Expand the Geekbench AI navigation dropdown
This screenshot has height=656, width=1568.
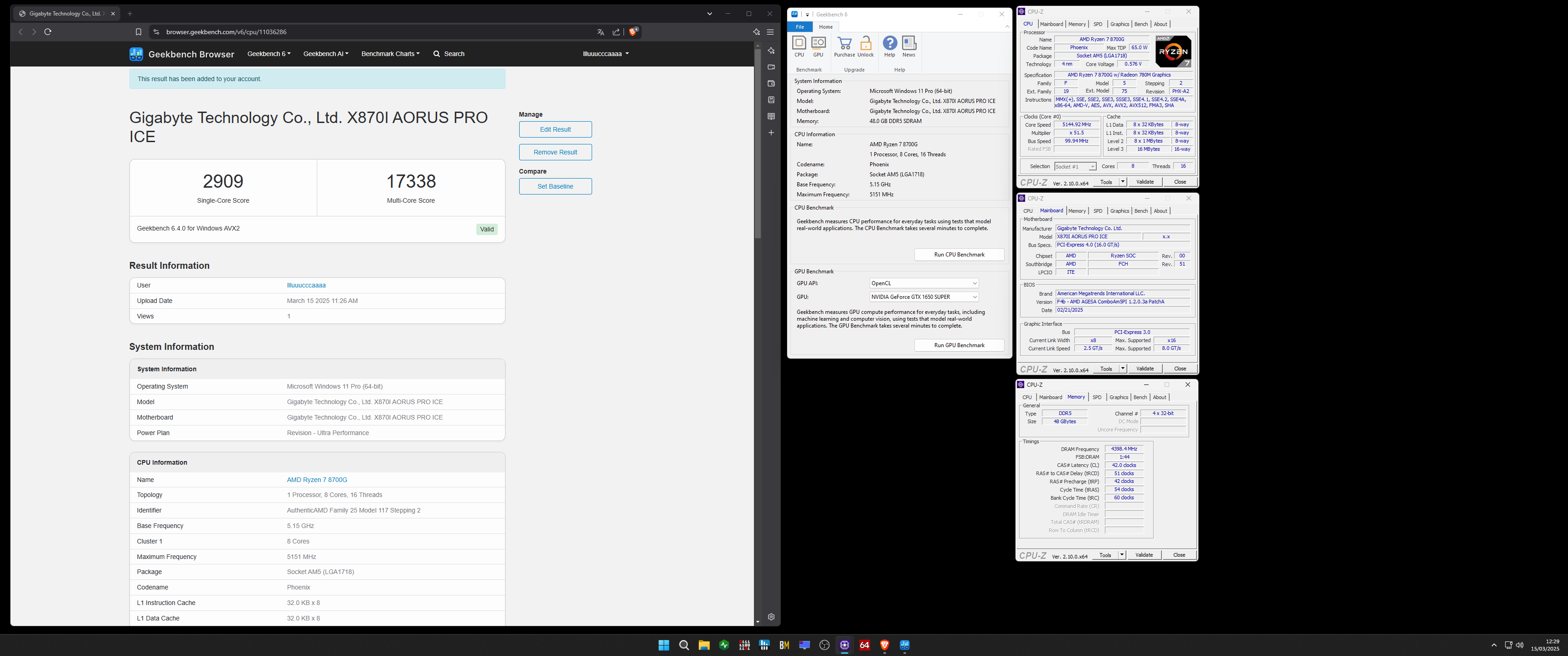(325, 54)
